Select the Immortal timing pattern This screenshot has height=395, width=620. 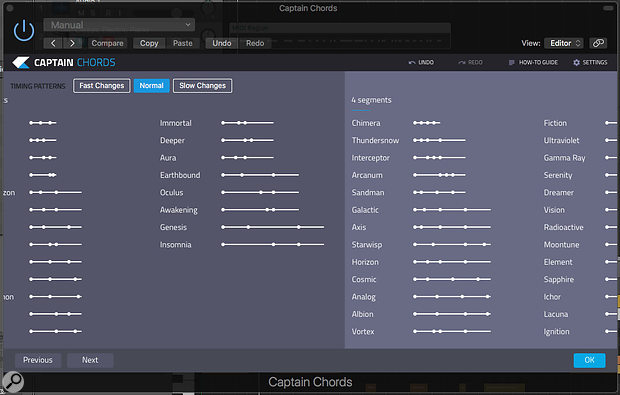click(x=176, y=123)
